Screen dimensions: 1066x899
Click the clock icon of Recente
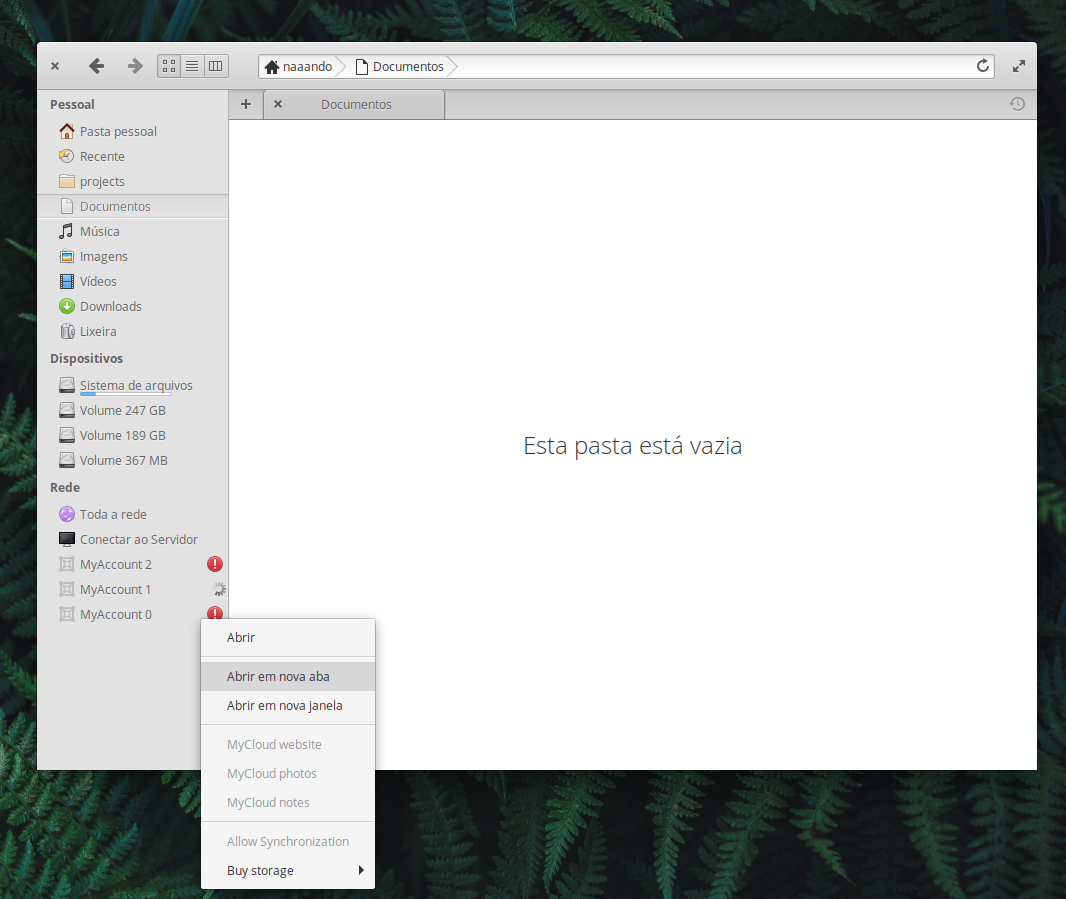[66, 156]
